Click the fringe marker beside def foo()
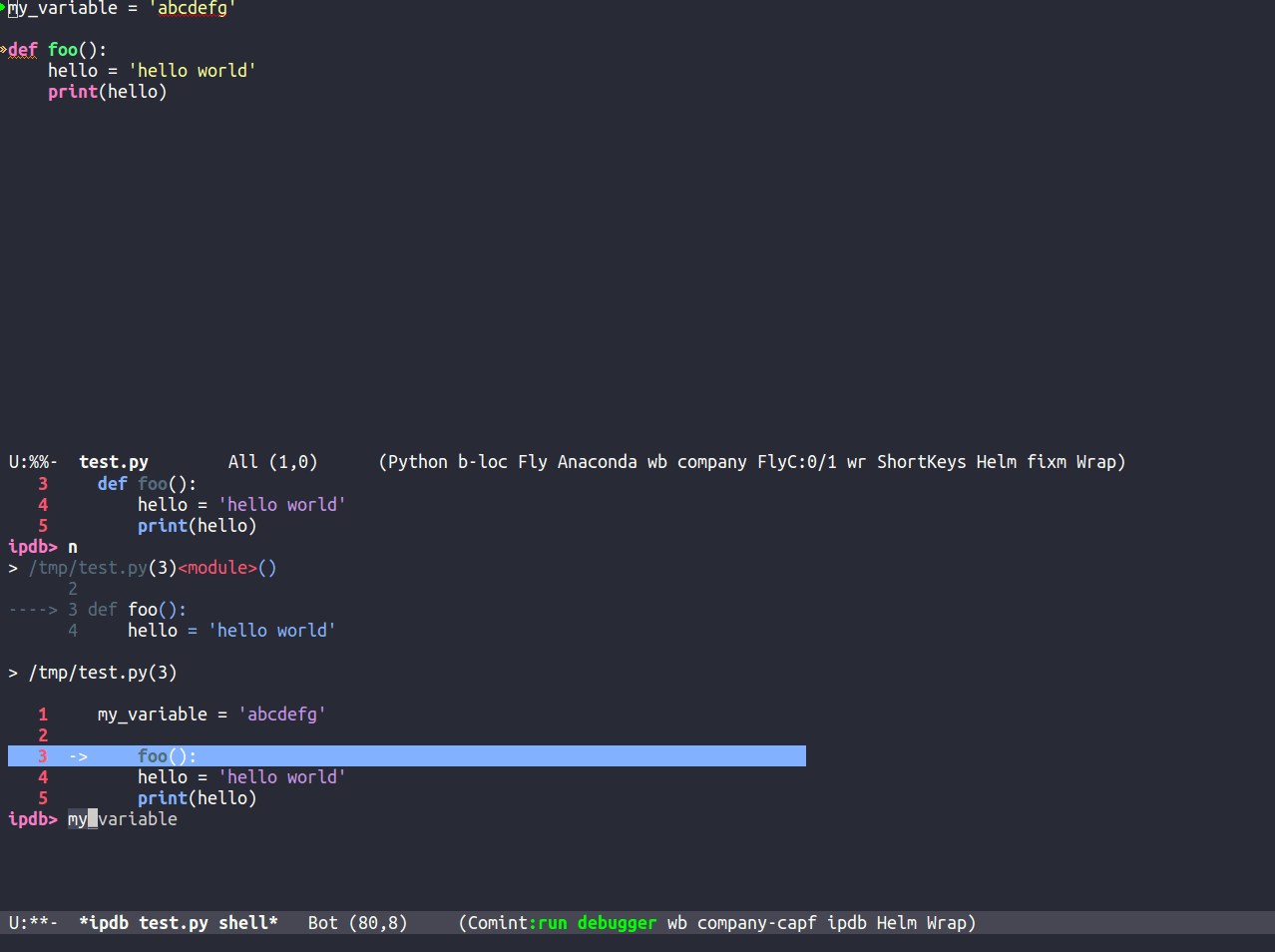1275x952 pixels. [4, 49]
